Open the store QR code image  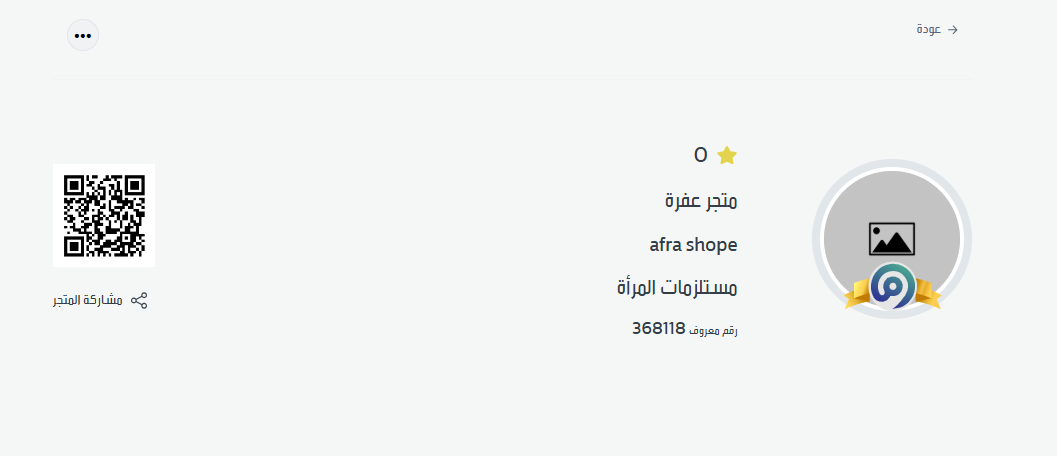[104, 215]
